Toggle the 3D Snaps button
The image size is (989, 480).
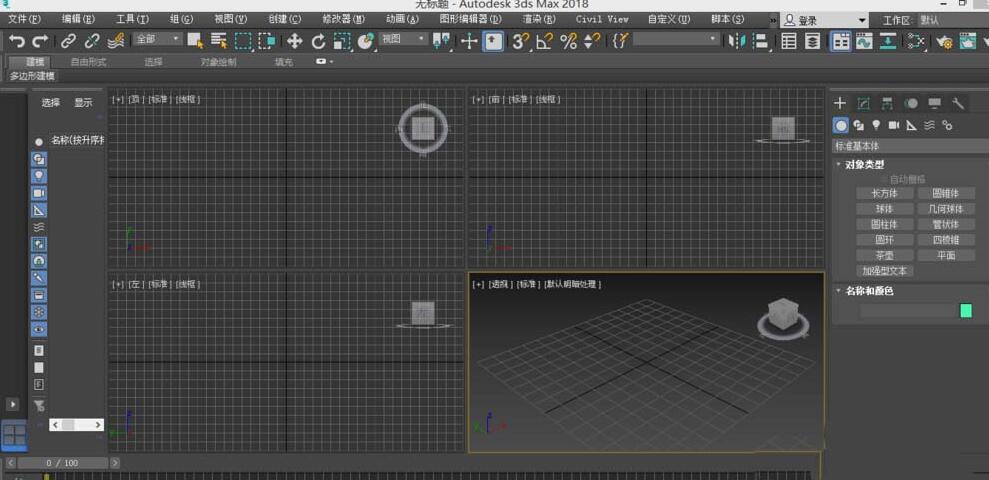520,41
